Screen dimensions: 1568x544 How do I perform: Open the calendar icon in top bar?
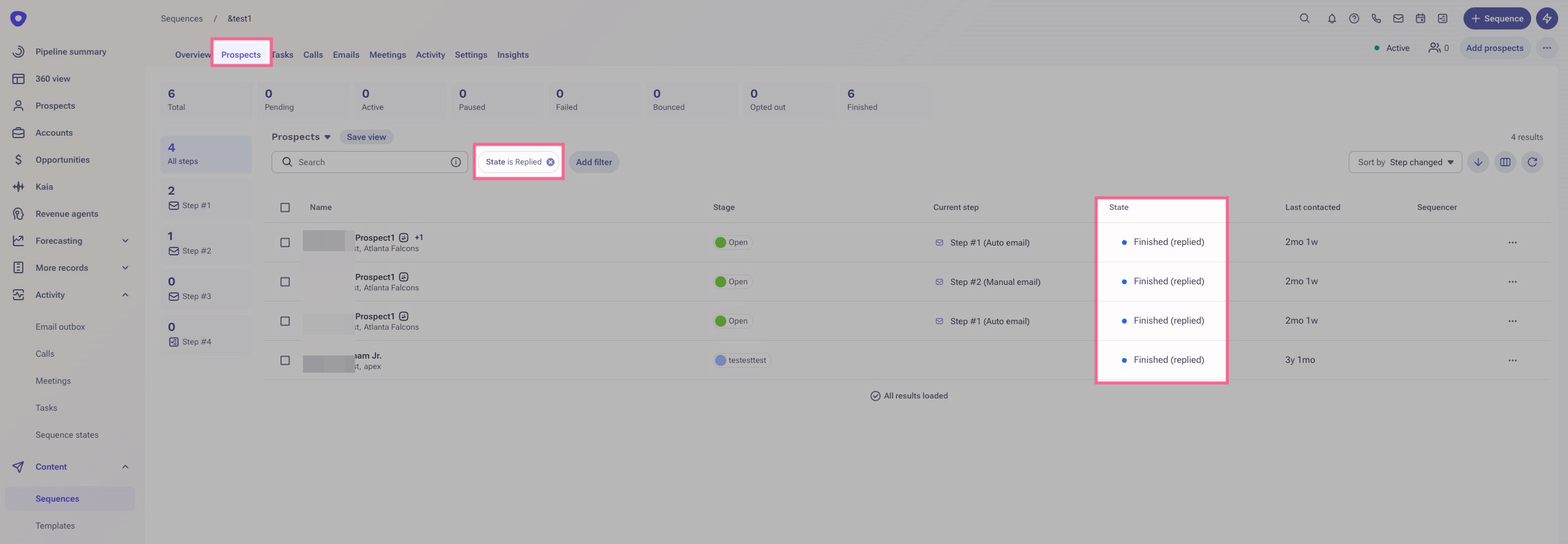pos(1420,18)
